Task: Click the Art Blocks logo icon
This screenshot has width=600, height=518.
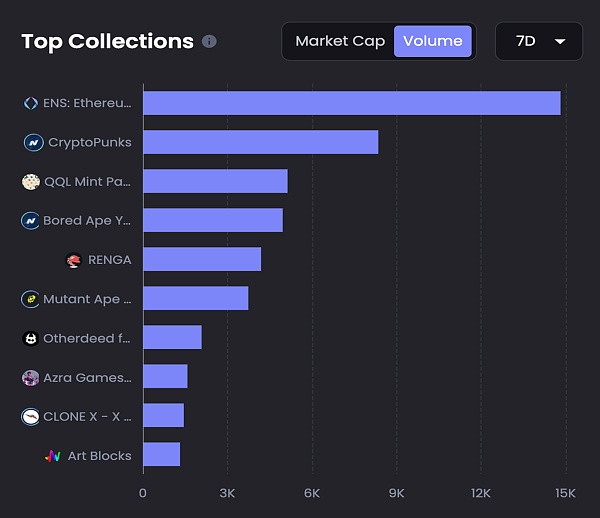Action: (53, 456)
